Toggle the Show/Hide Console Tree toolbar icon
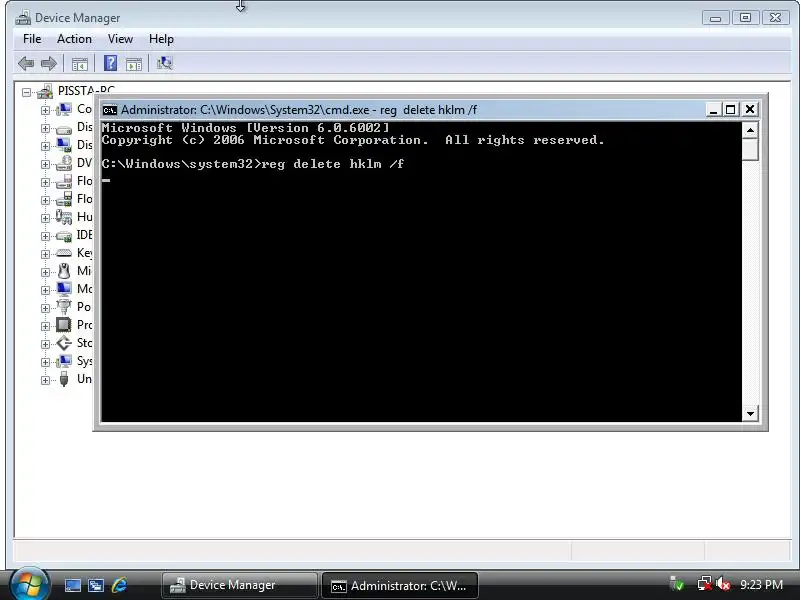 [x=80, y=64]
